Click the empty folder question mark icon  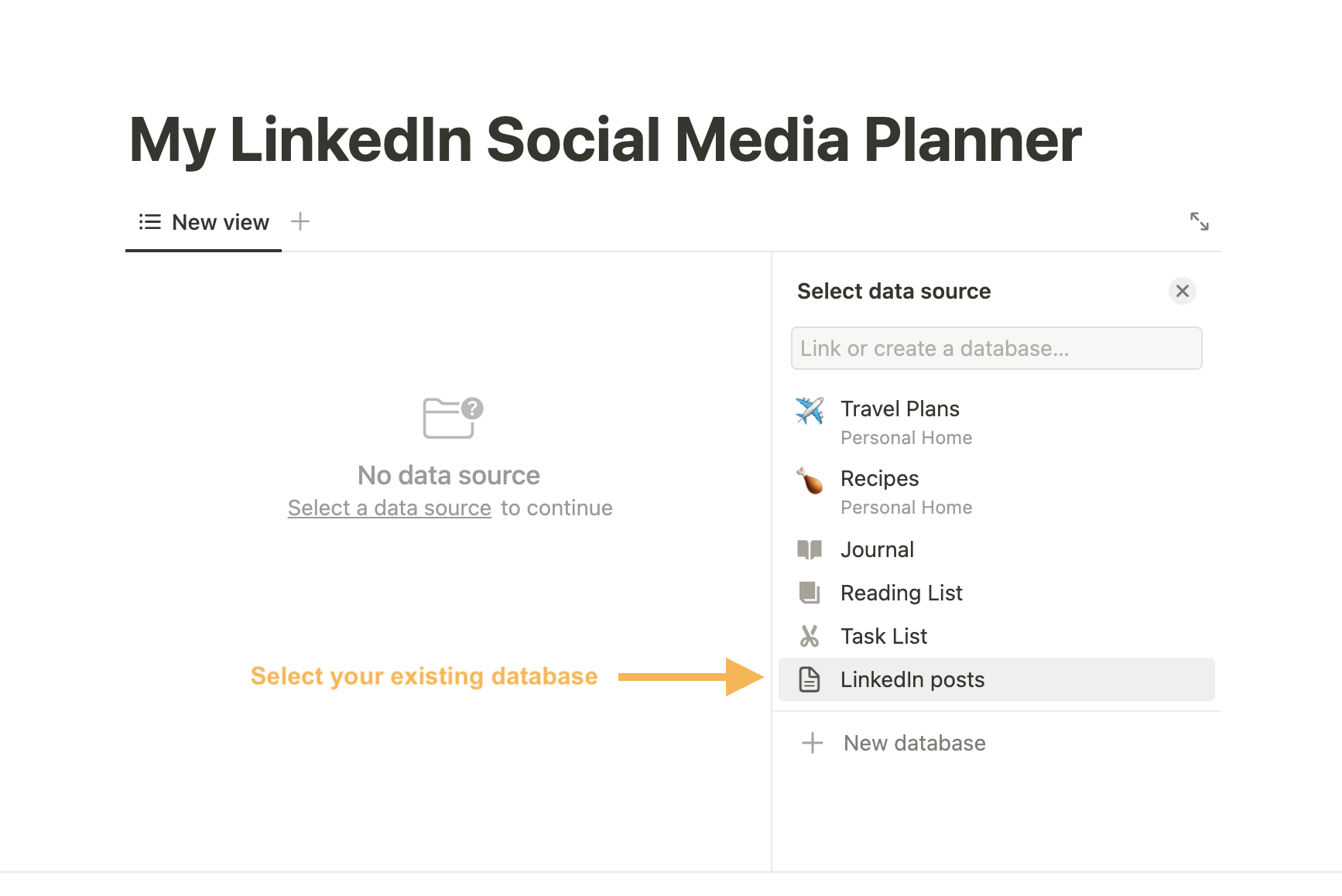coord(452,418)
